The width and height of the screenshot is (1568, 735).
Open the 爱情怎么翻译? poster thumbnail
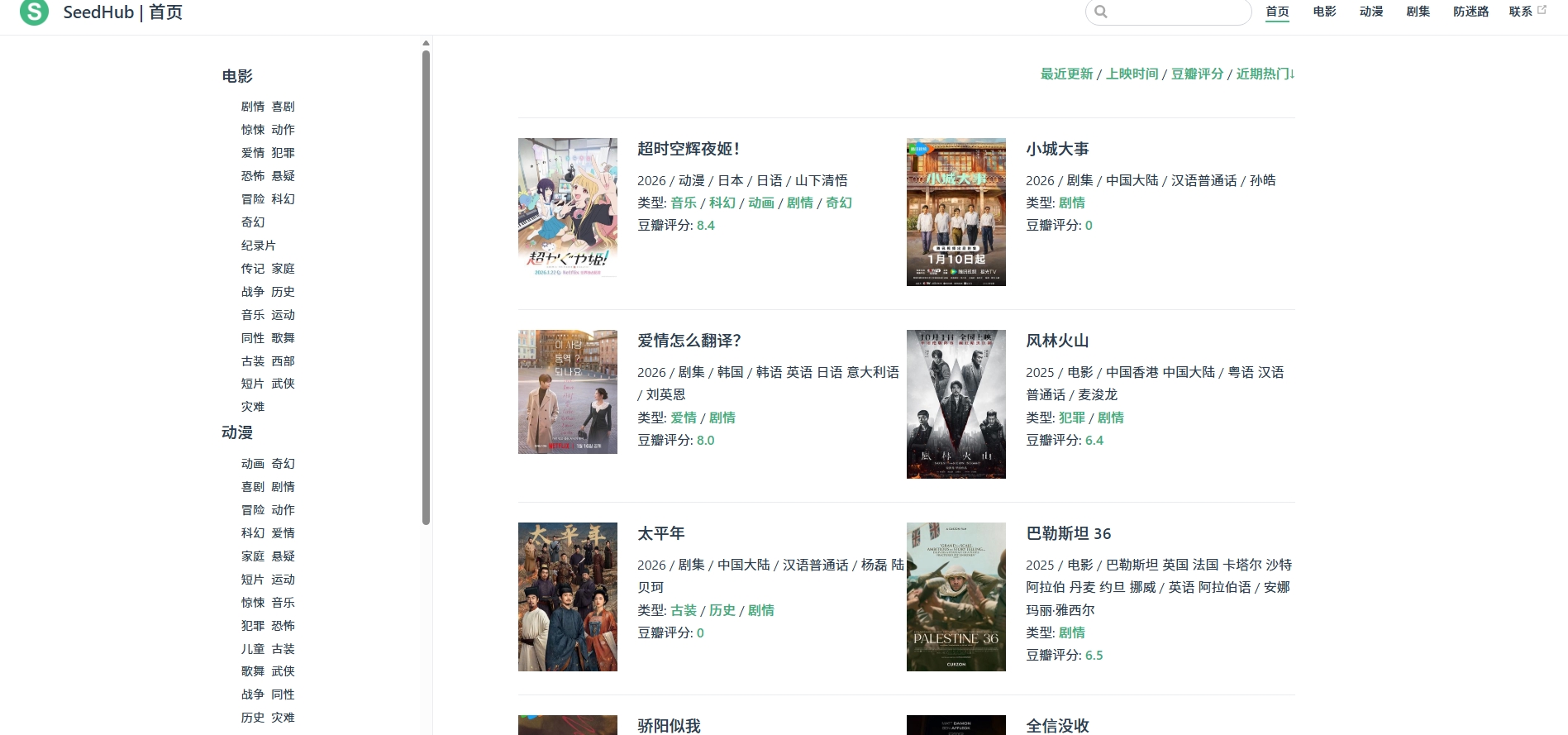click(x=568, y=392)
